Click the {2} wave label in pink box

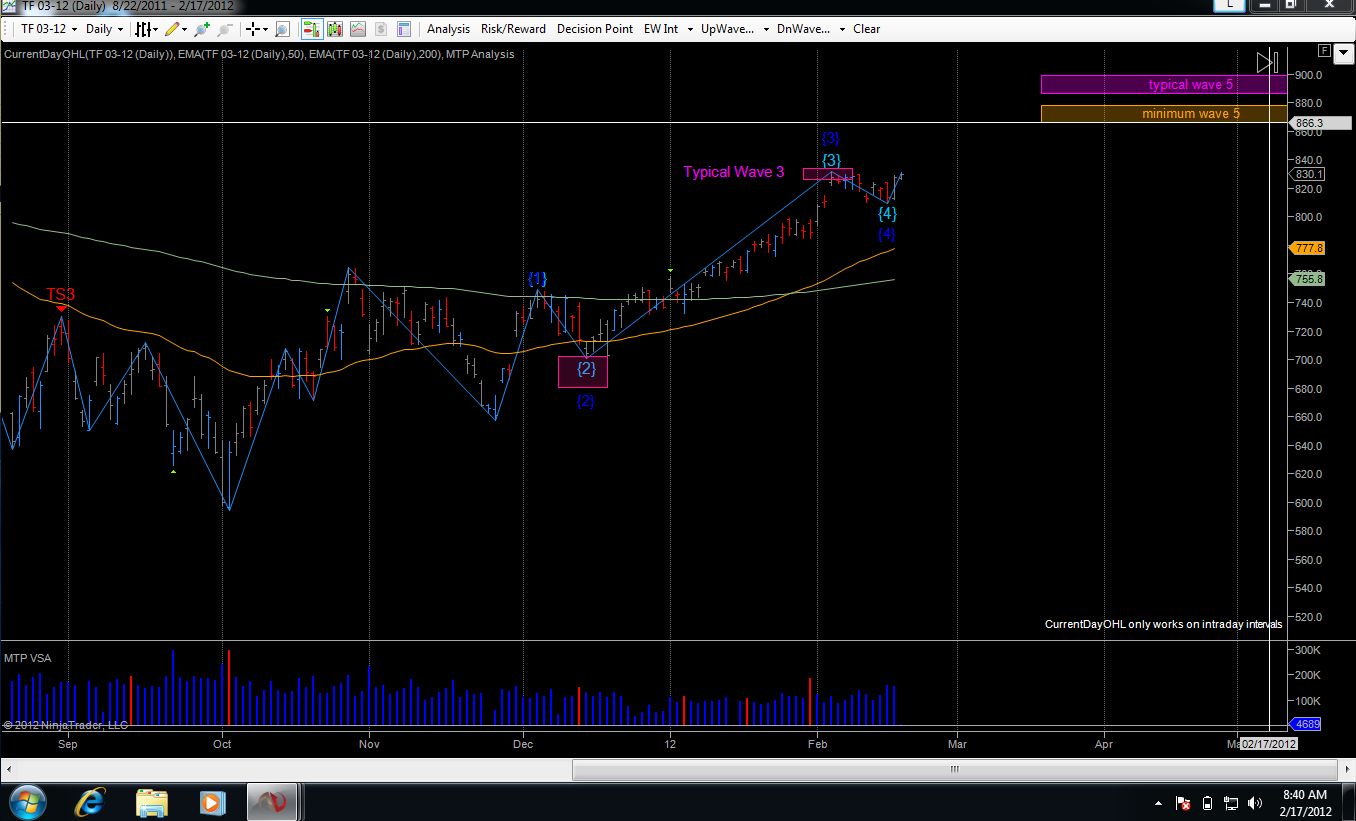[586, 369]
